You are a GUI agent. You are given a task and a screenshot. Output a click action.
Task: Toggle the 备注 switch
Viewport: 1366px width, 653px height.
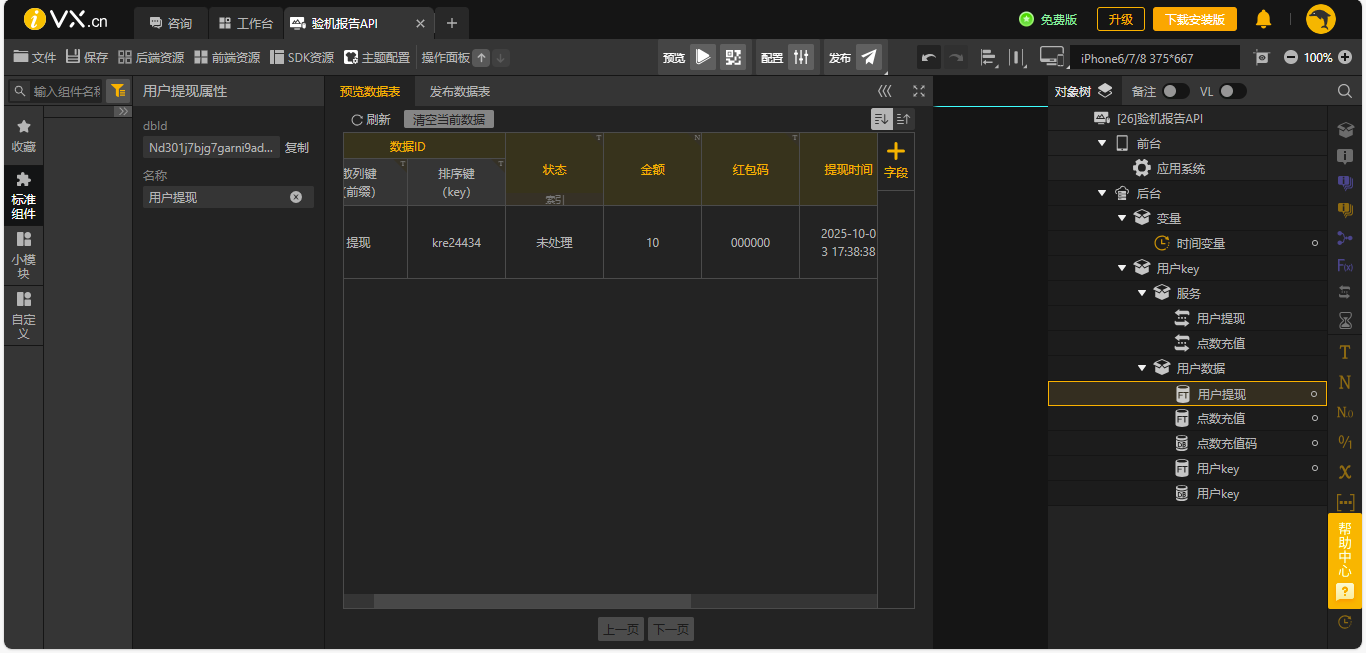point(1175,91)
